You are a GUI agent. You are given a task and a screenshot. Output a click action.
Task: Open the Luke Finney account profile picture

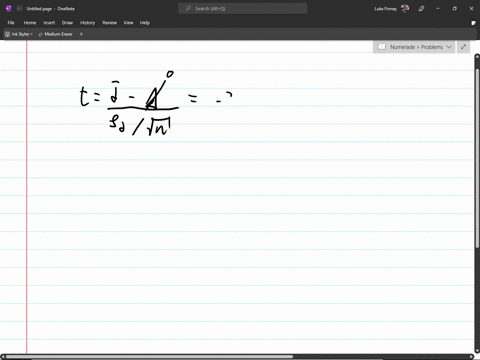(x=405, y=9)
